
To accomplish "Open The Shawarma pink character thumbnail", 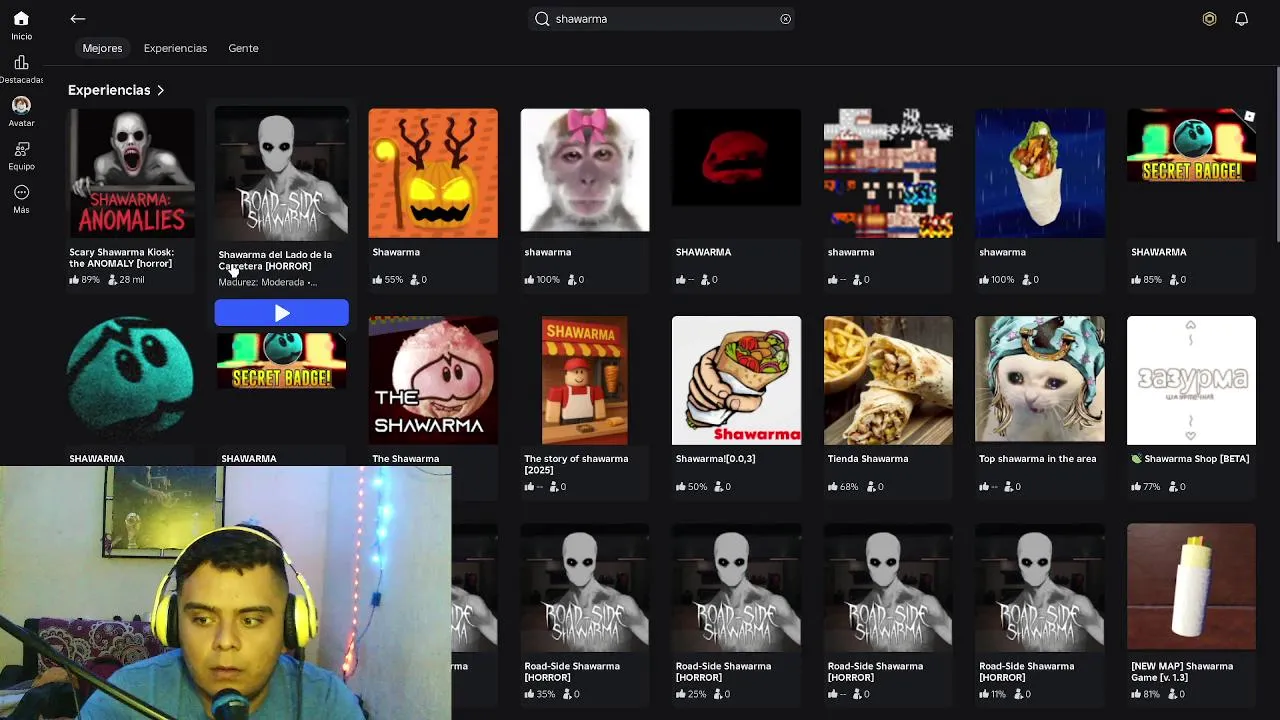I will 433,380.
